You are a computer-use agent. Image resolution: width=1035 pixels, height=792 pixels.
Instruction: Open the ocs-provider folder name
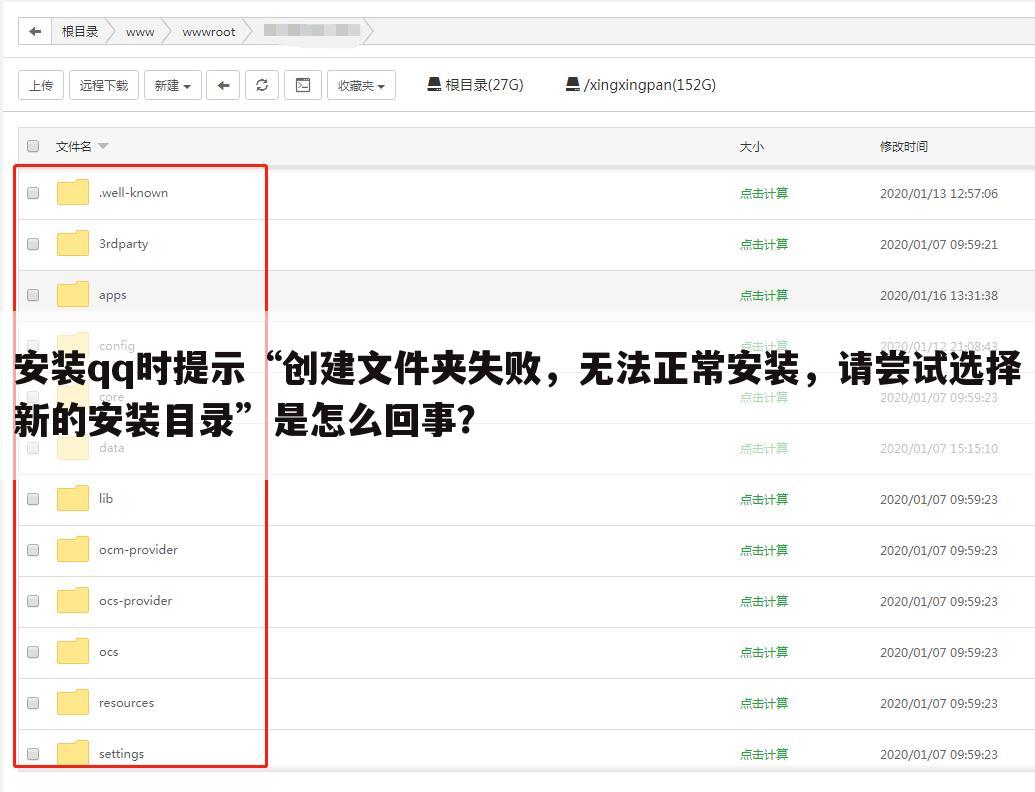click(x=135, y=601)
